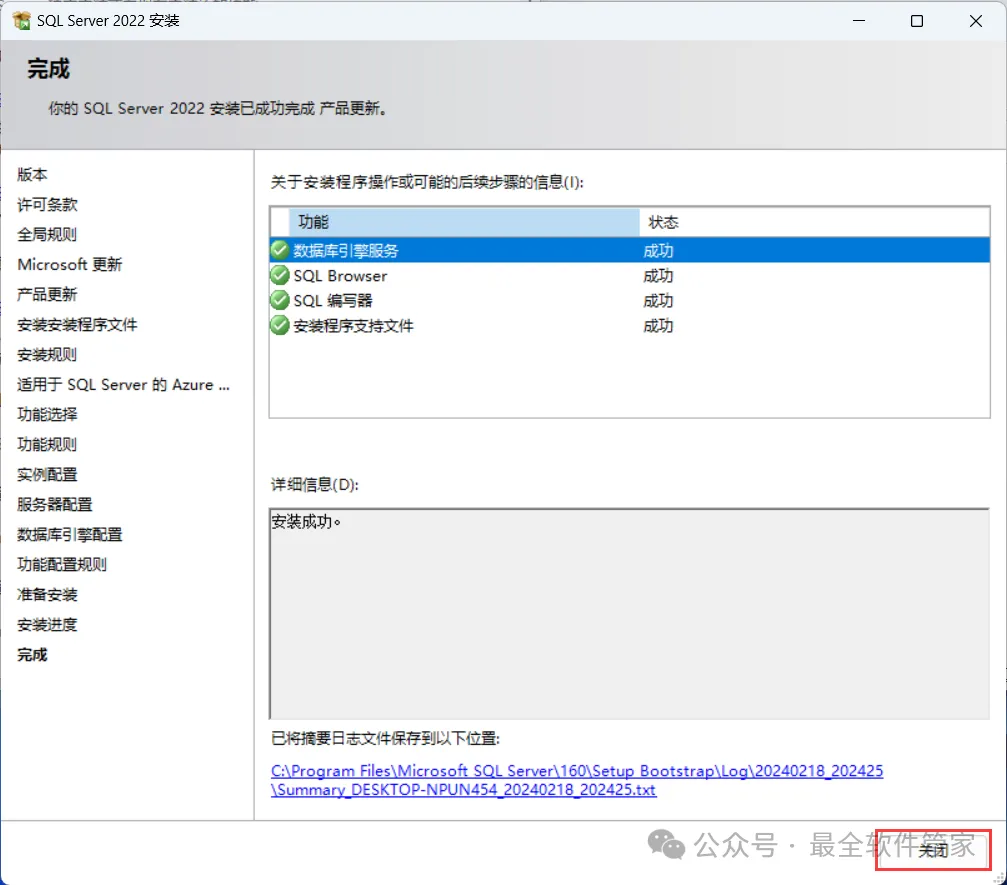Select the SQL 编写器 row
Viewport: 1007px width, 885px height.
pyautogui.click(x=629, y=300)
